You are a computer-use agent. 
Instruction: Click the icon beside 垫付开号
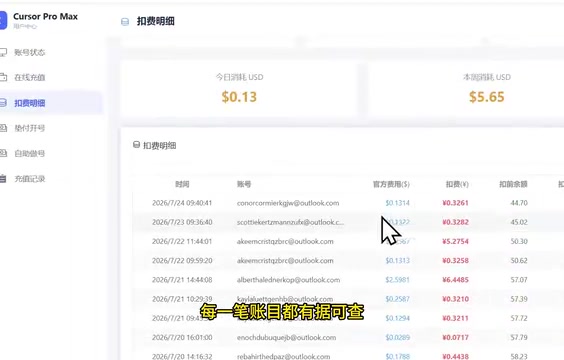[x=3, y=128]
